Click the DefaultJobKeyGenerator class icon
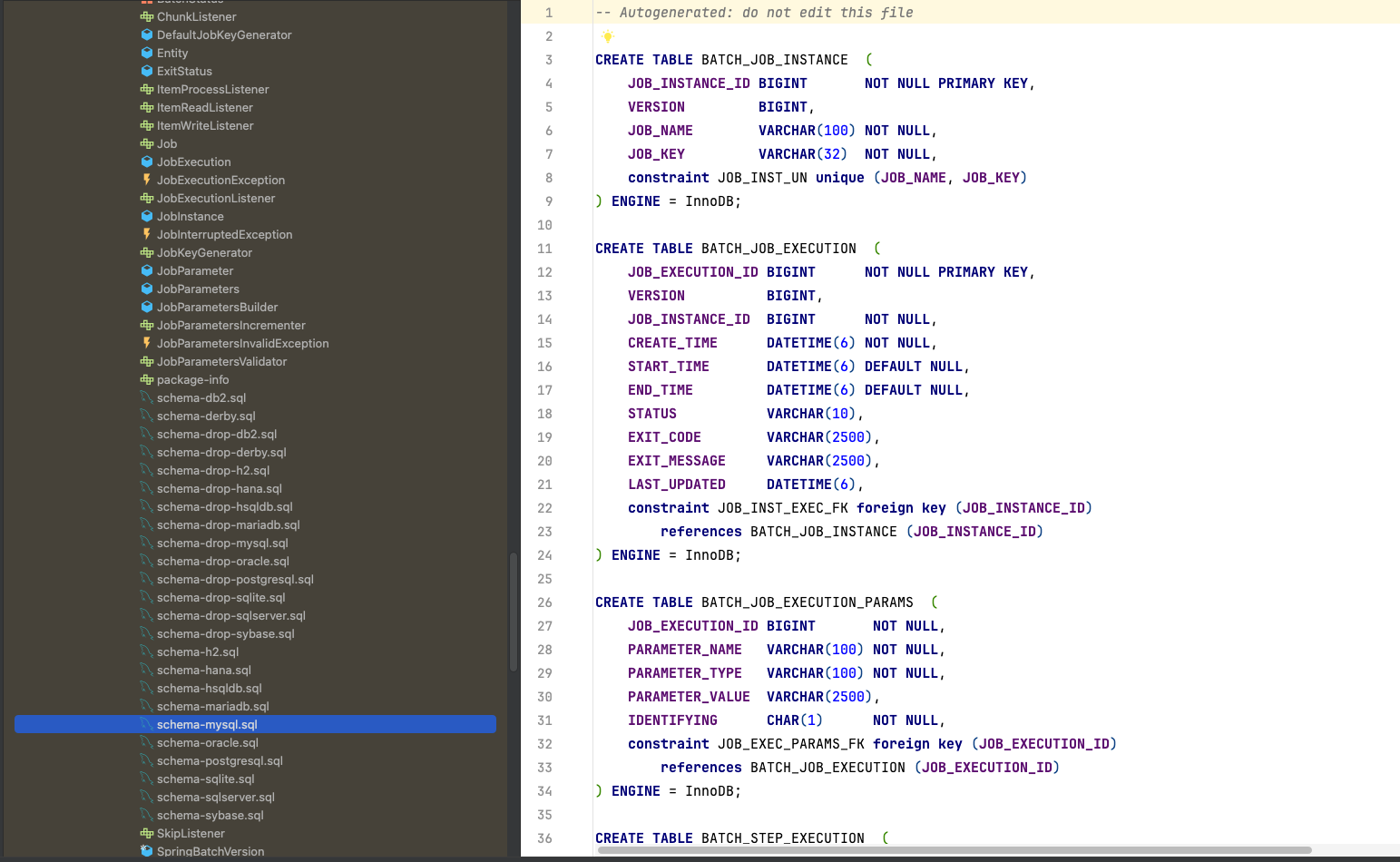 point(147,34)
